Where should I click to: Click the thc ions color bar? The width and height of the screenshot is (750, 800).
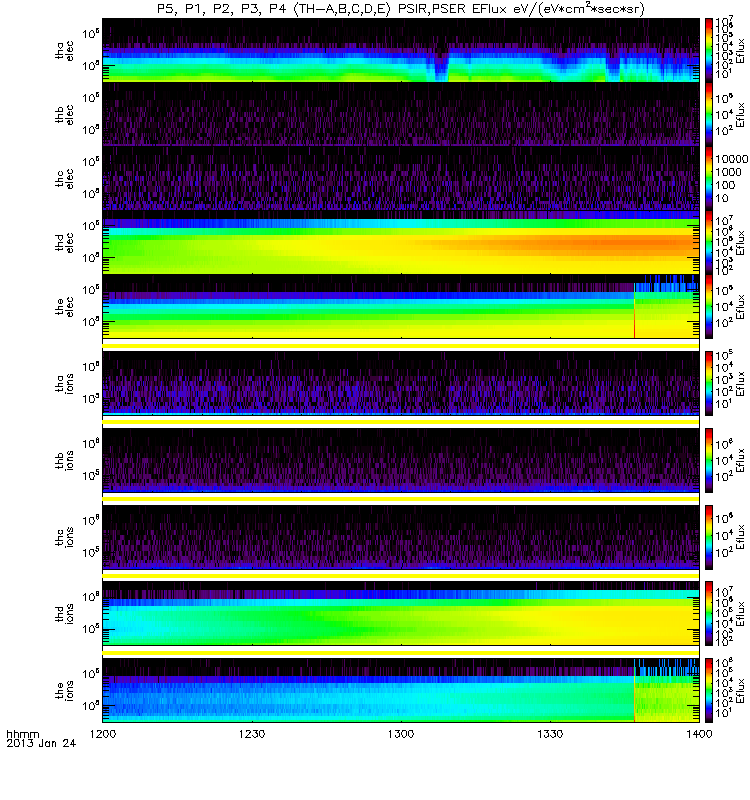[709, 537]
